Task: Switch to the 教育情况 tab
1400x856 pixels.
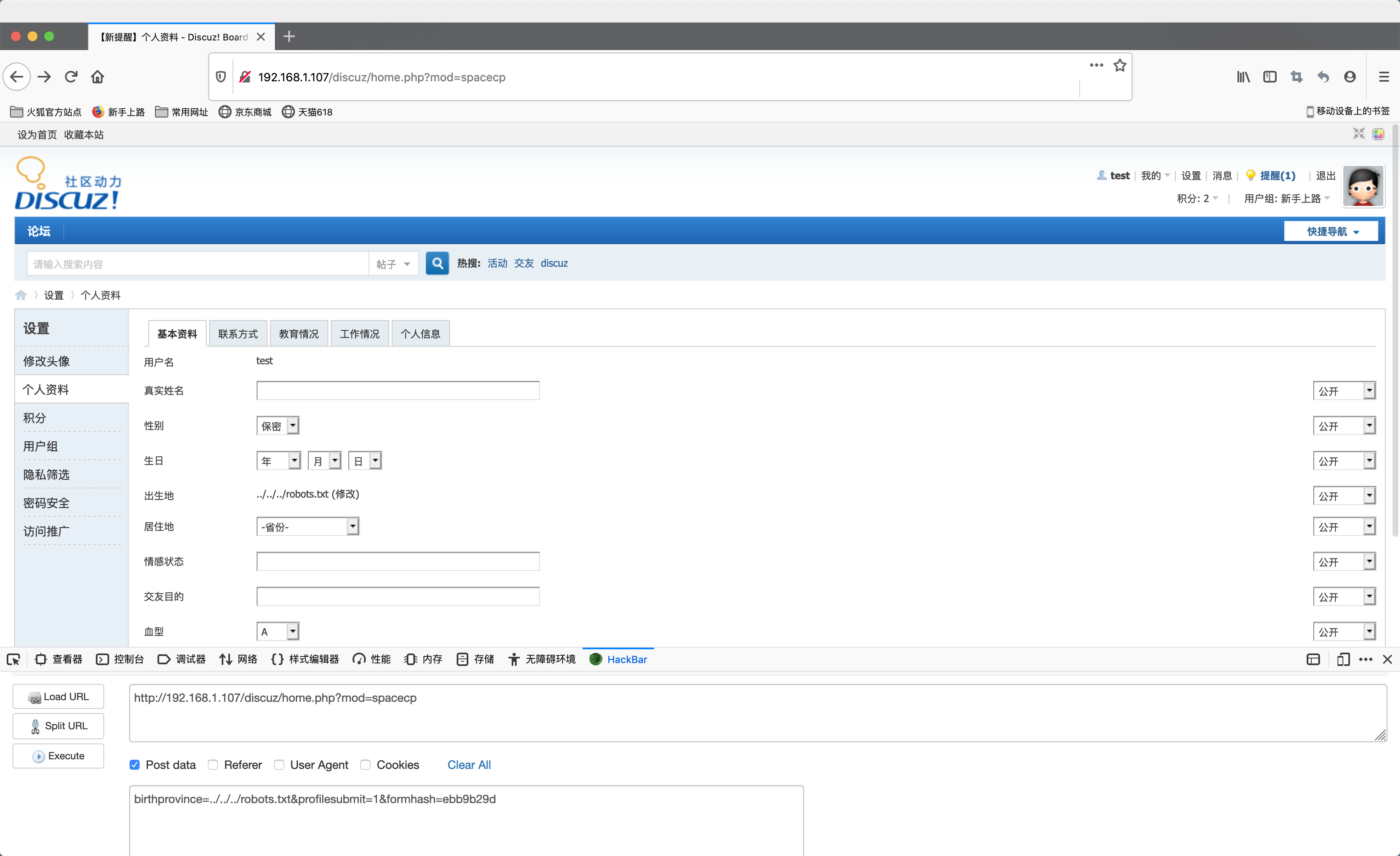Action: coord(299,334)
